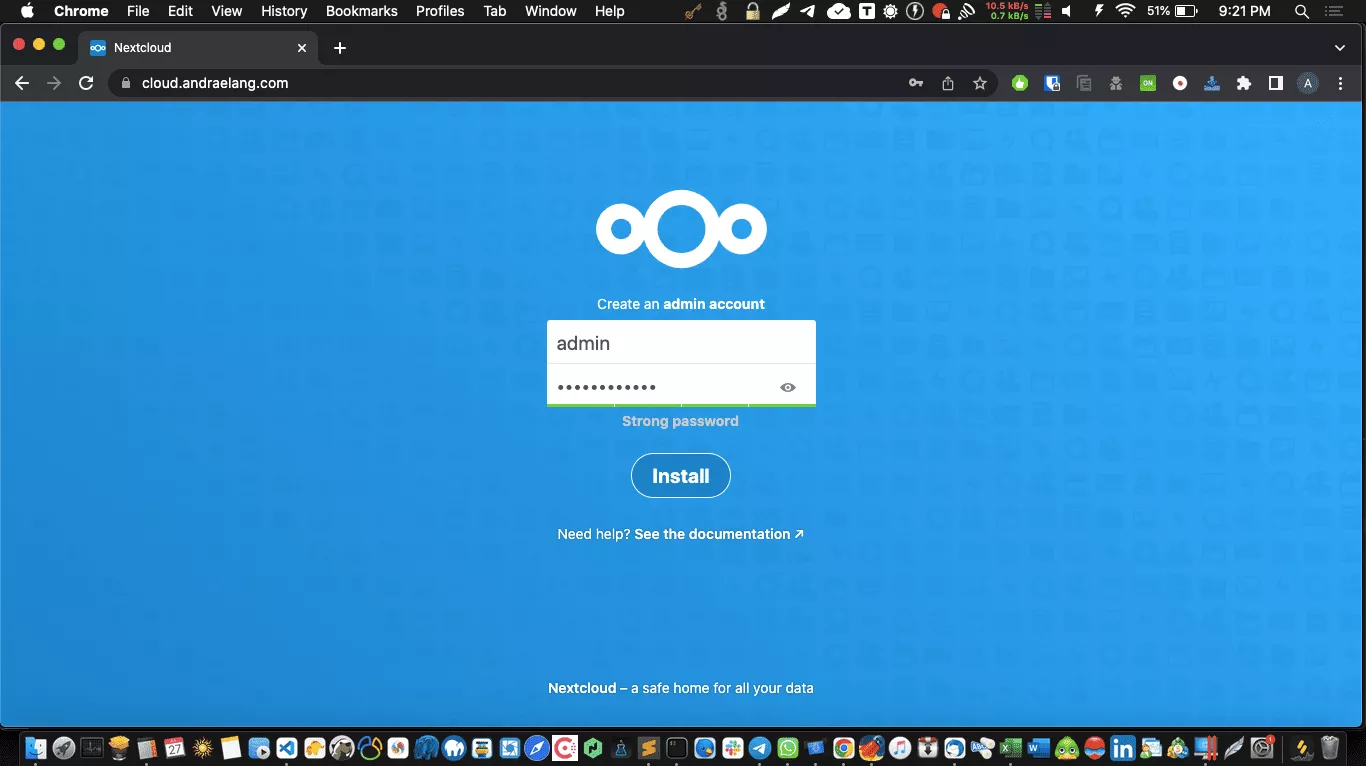Open the Bookmarks menu

(362, 11)
